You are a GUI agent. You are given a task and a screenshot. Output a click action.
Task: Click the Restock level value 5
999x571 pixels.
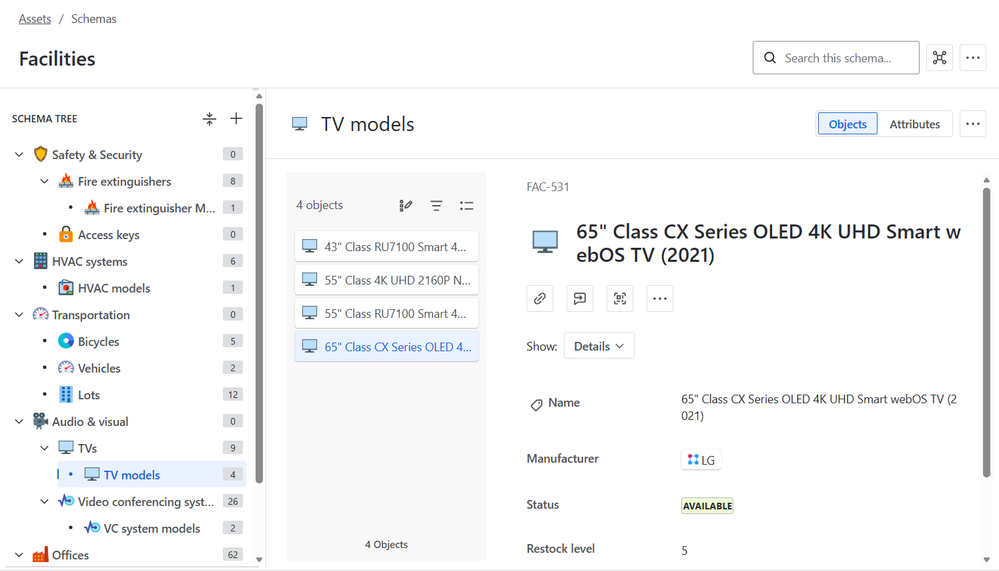684,550
